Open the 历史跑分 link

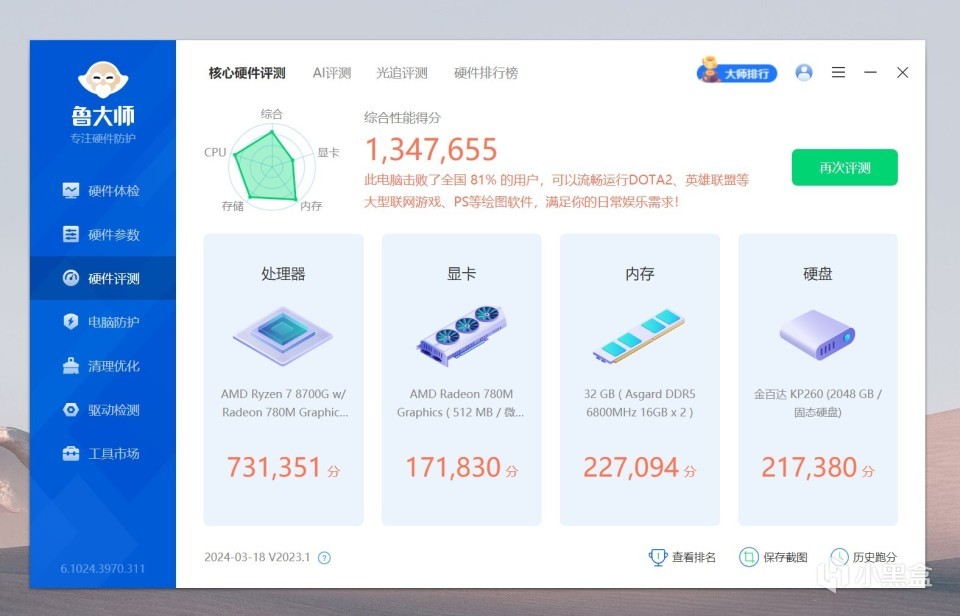[874, 557]
